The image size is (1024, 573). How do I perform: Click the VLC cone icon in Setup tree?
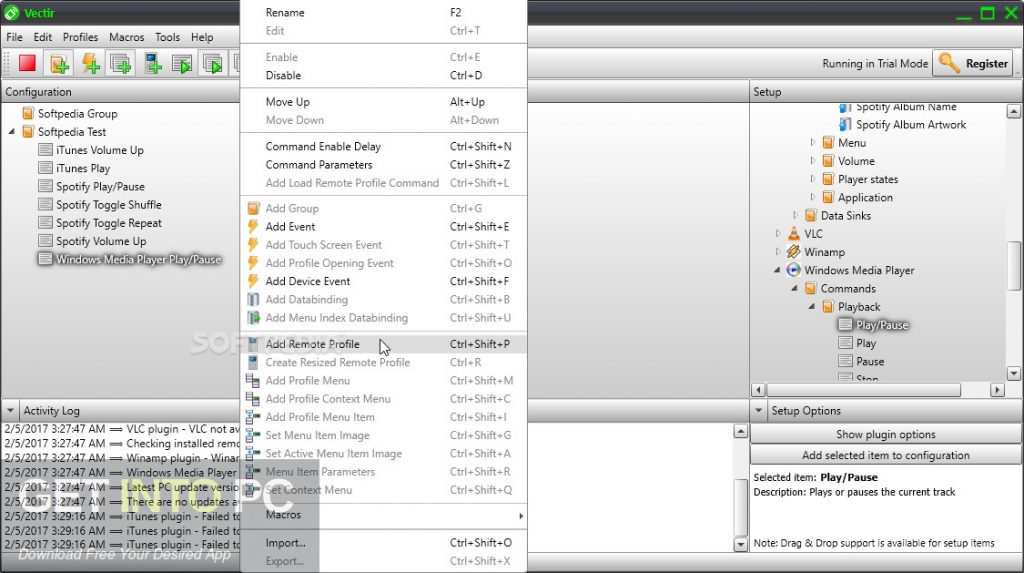click(x=793, y=233)
